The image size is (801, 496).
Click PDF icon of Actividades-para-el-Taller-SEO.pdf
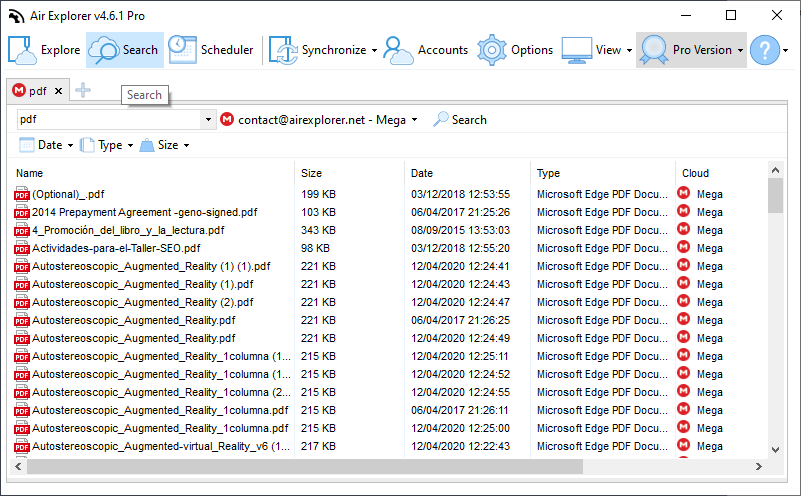coord(22,248)
